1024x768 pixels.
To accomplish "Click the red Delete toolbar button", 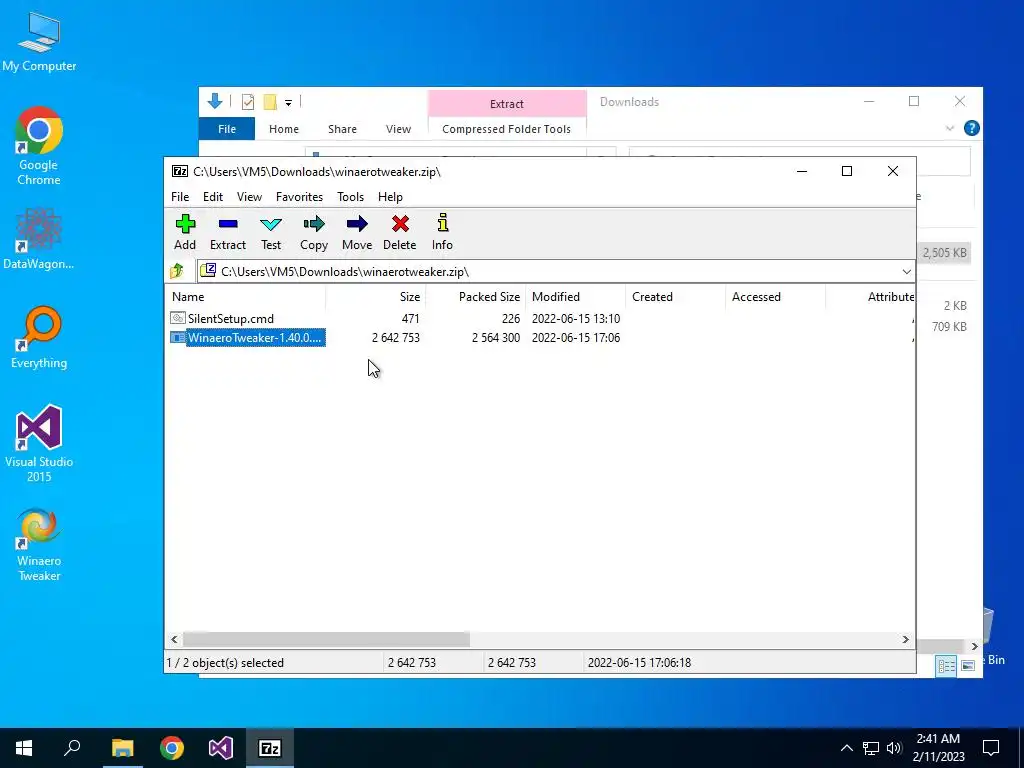I will (x=400, y=232).
